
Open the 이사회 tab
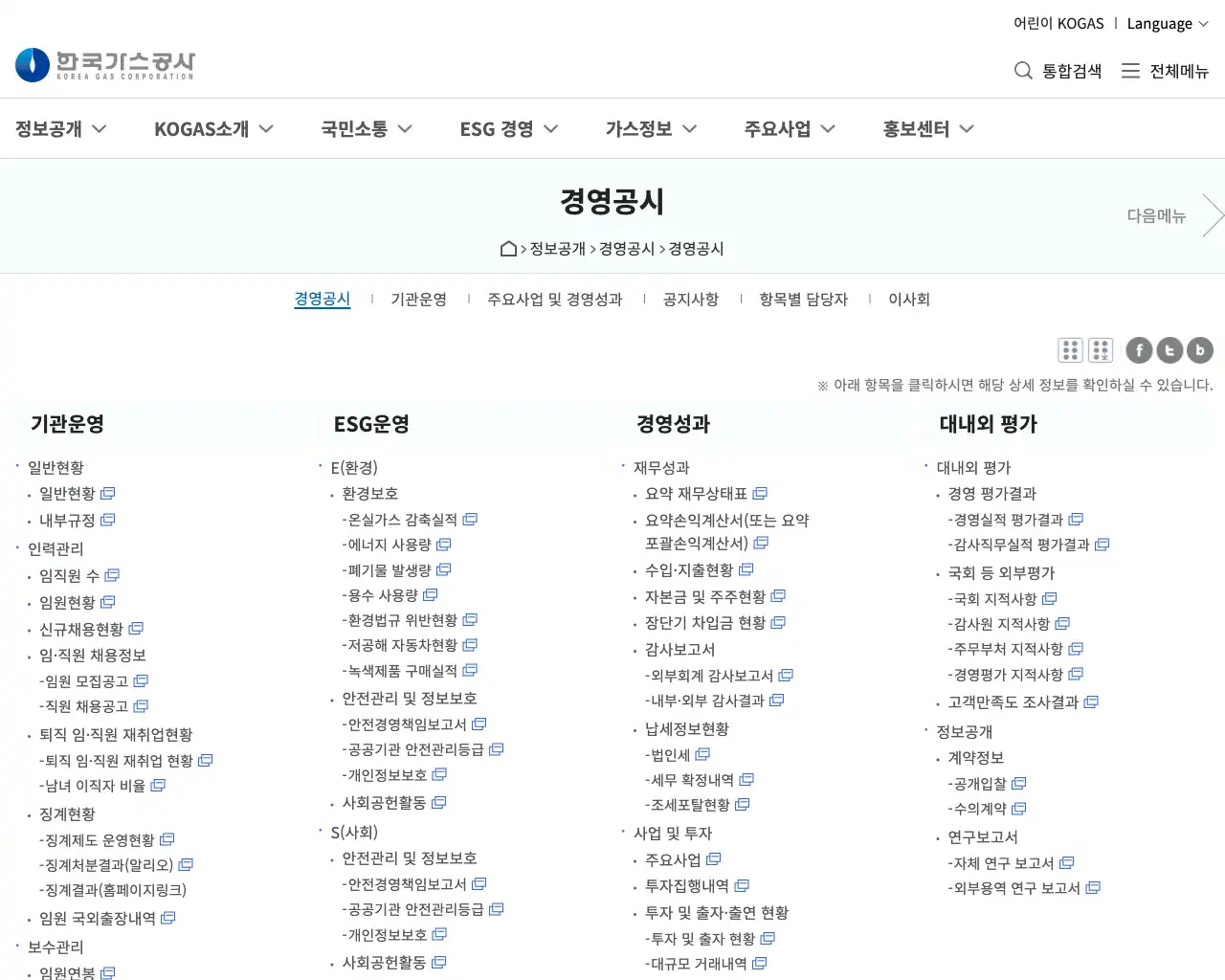tap(909, 300)
